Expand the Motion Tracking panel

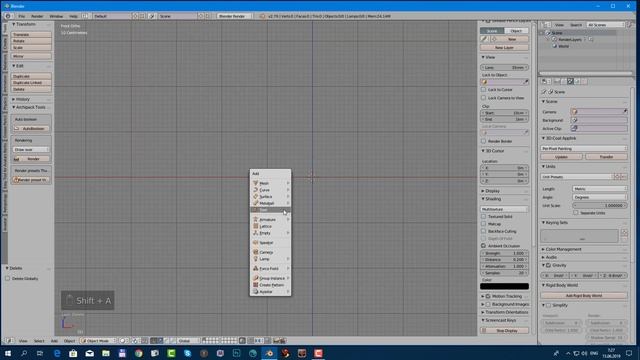point(483,296)
